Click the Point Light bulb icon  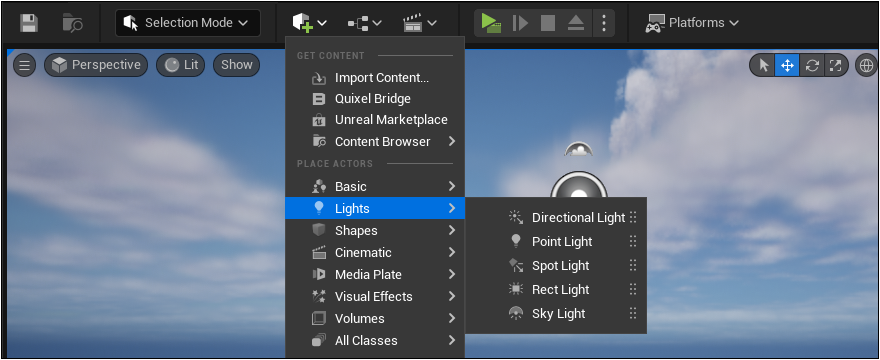(x=515, y=241)
